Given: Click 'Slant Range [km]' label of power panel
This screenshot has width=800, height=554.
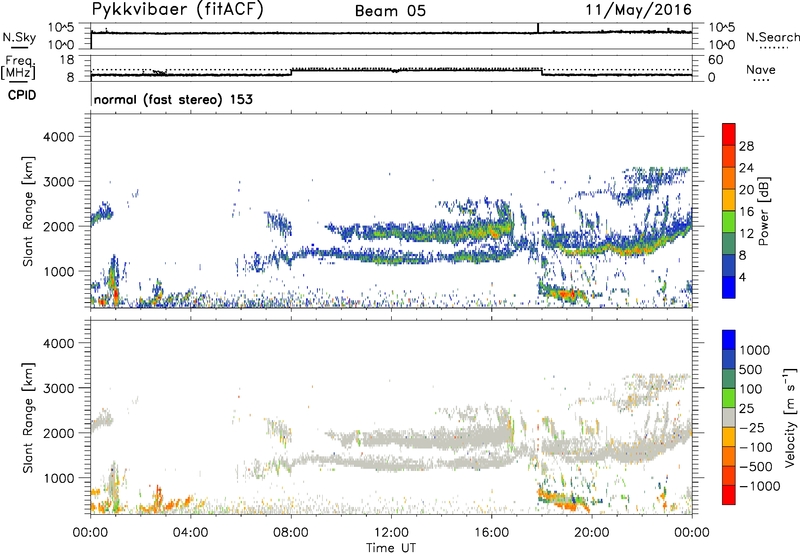Looking at the screenshot, I should click(x=28, y=211).
